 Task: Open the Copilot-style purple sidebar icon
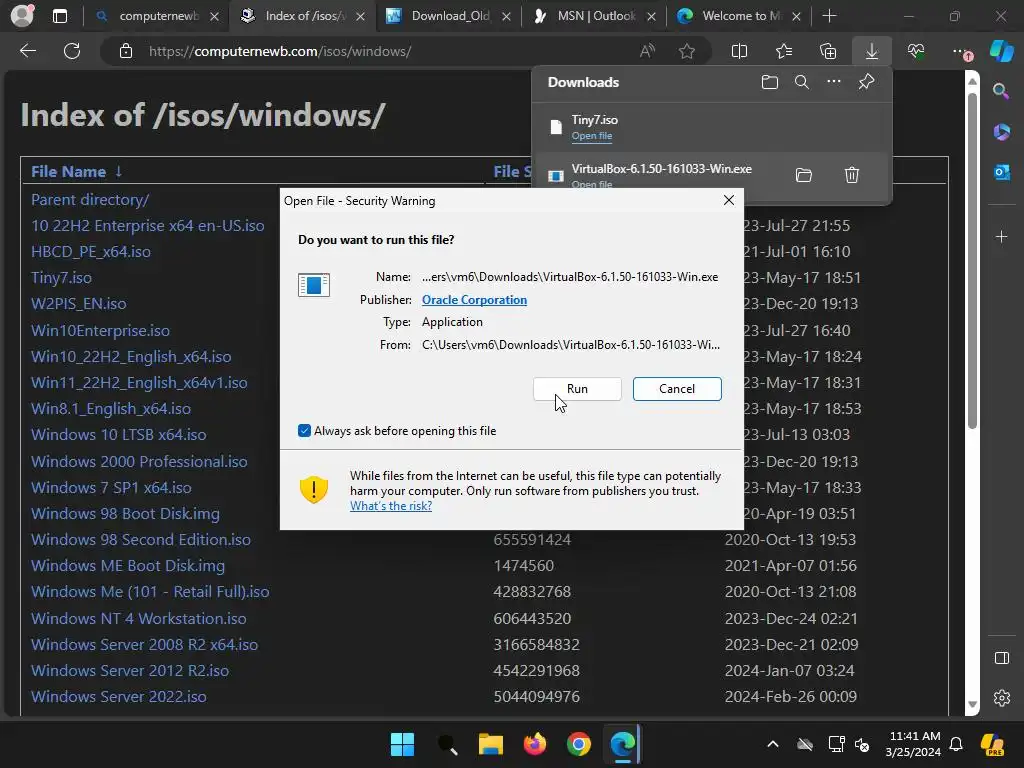[x=1001, y=132]
